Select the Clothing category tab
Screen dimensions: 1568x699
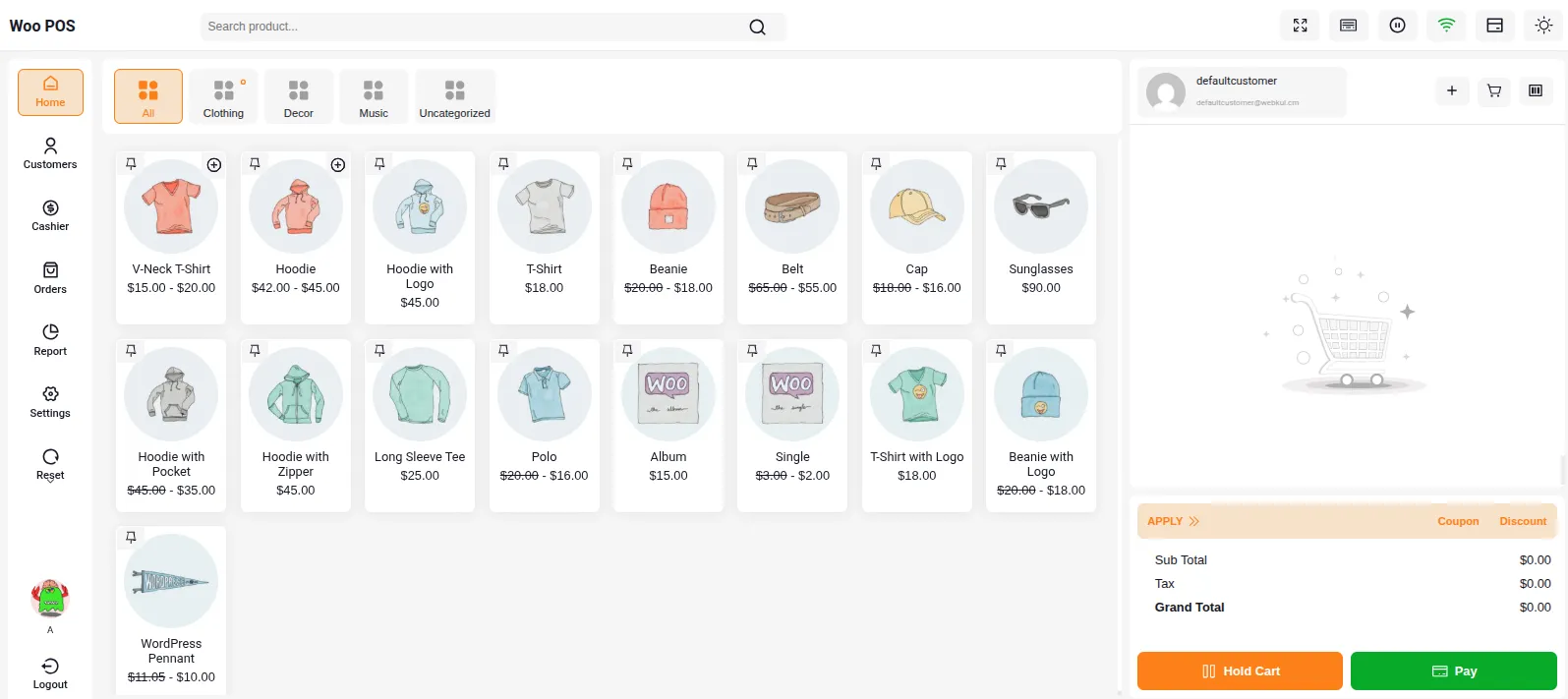tap(223, 96)
